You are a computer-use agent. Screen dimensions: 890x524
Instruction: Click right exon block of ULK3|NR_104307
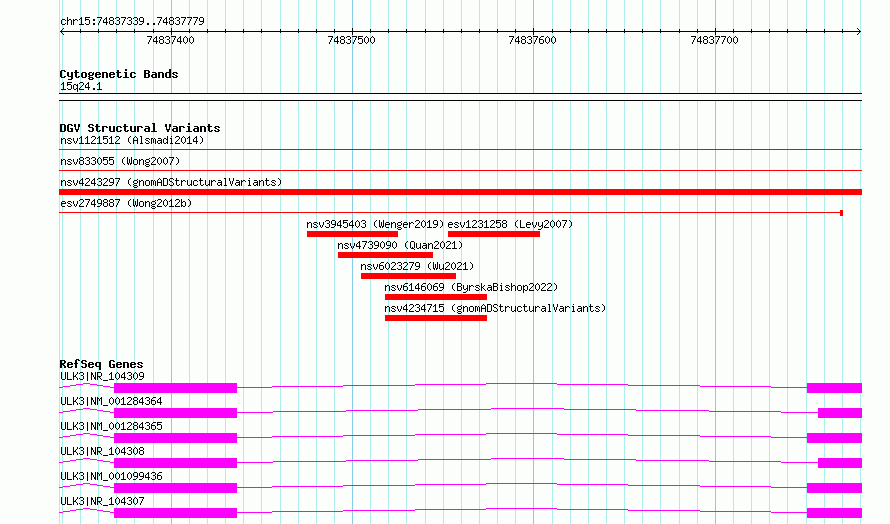coord(834,513)
